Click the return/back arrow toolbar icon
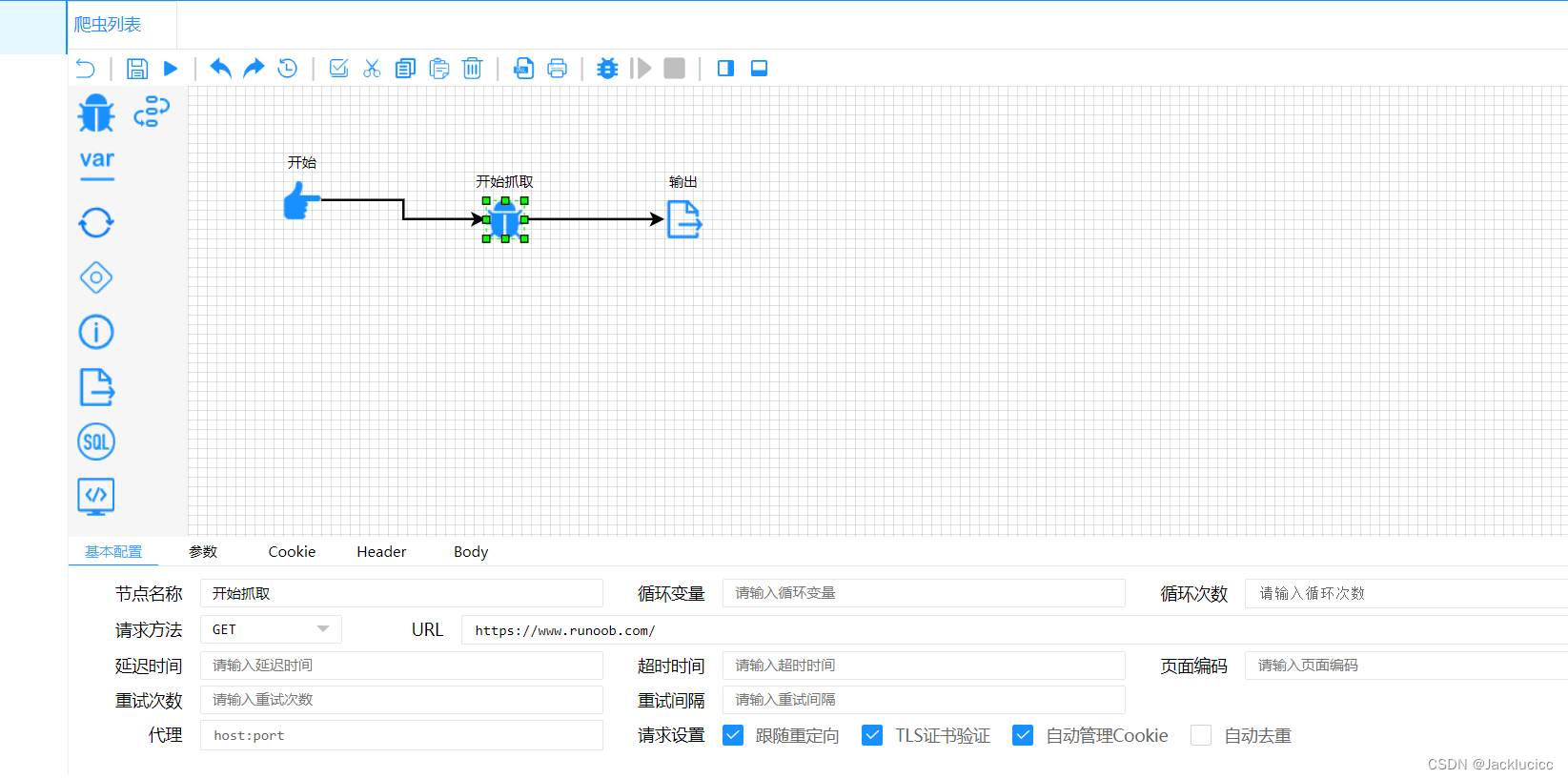1568x779 pixels. coord(86,69)
